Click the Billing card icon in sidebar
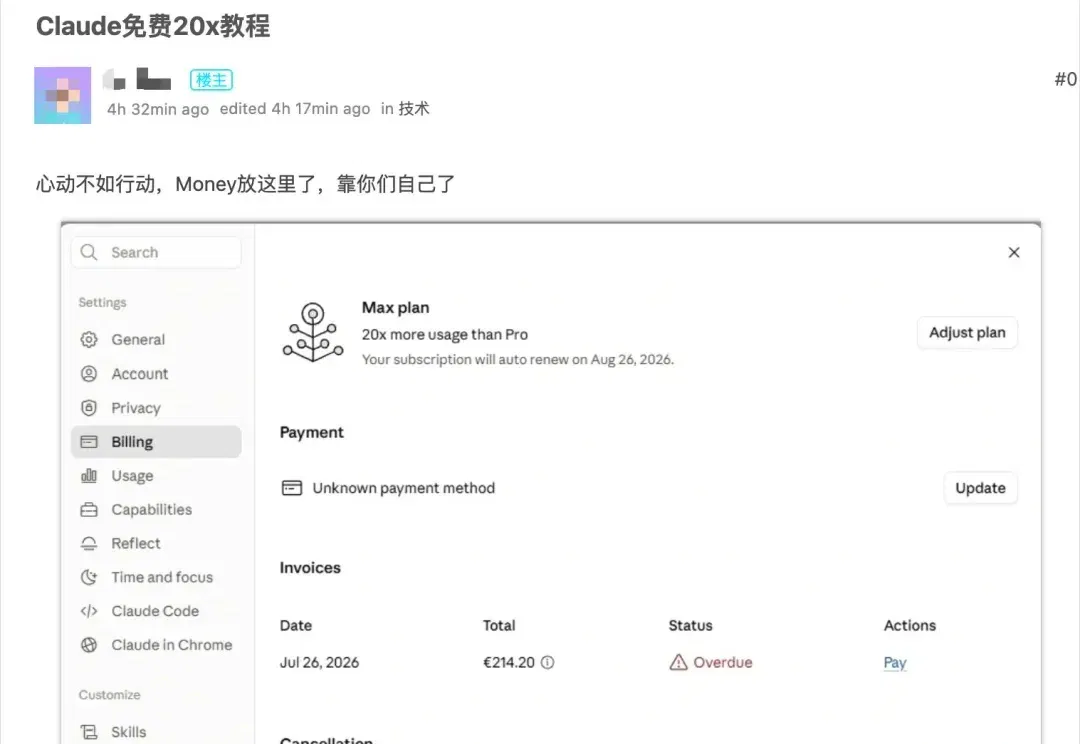Image resolution: width=1080 pixels, height=744 pixels. point(89,442)
